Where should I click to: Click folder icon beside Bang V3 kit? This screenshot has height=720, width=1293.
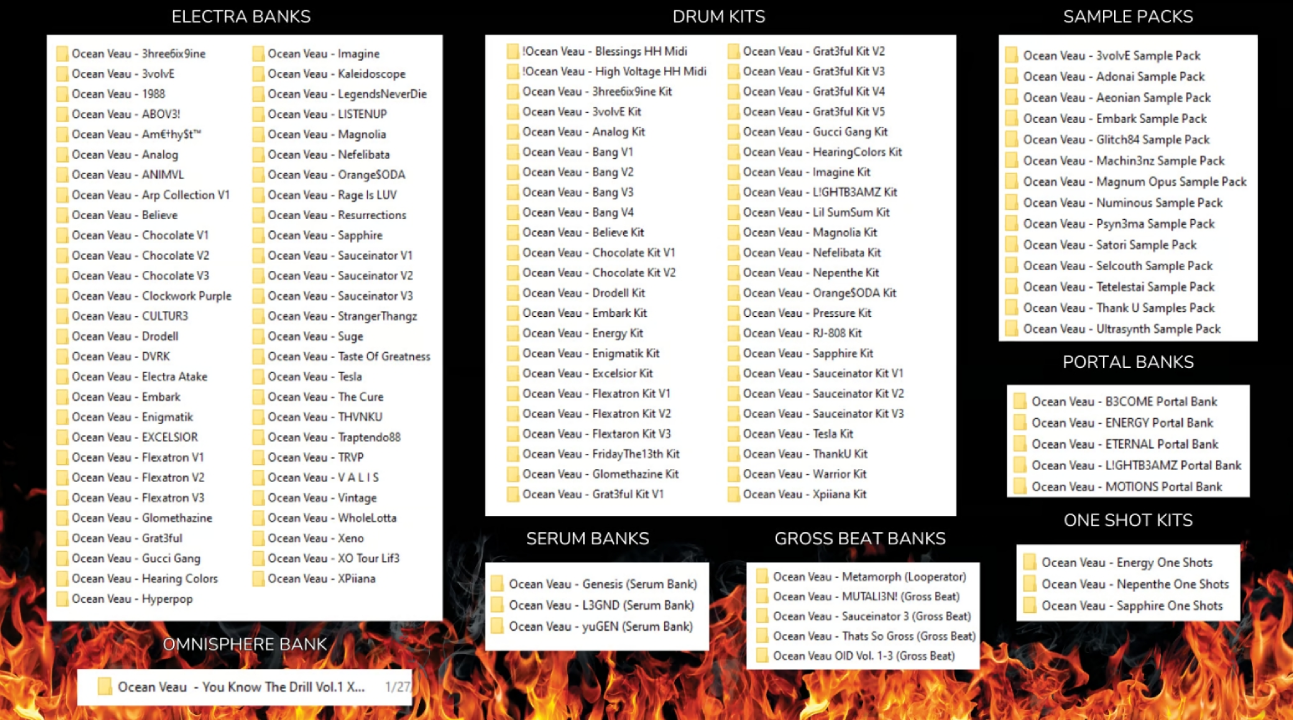coord(512,193)
